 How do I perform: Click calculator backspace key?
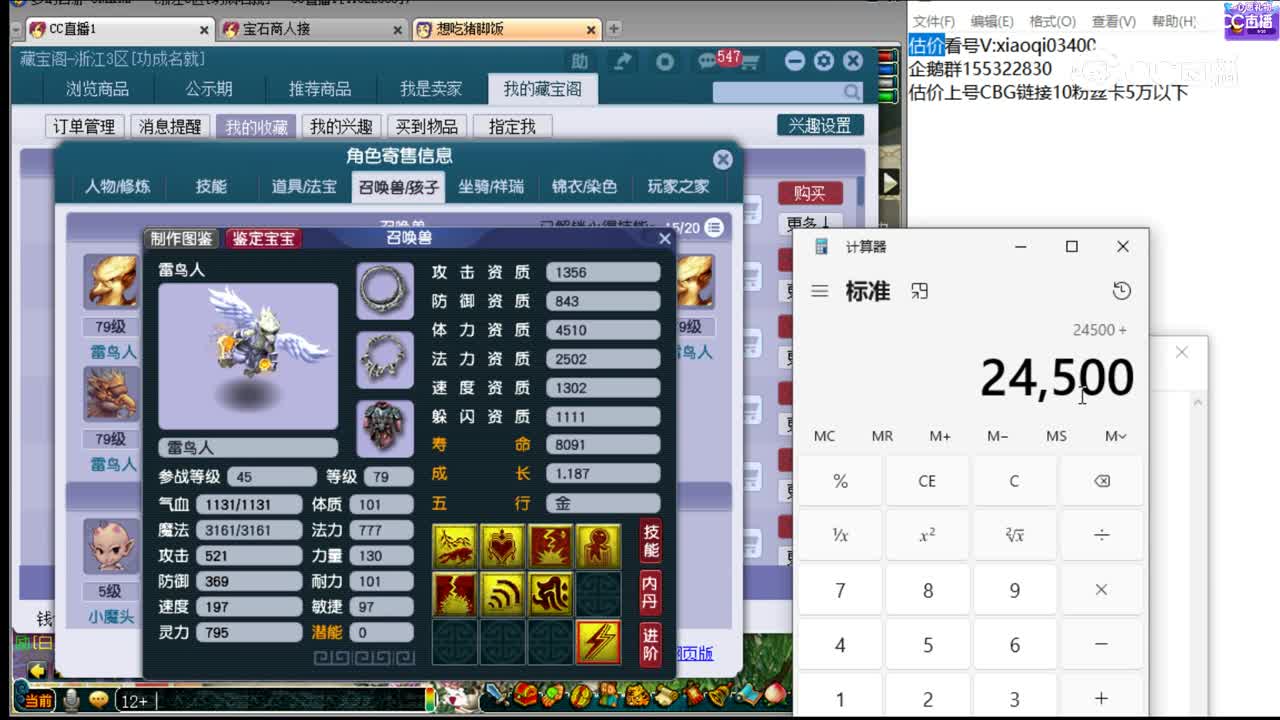tap(1101, 481)
